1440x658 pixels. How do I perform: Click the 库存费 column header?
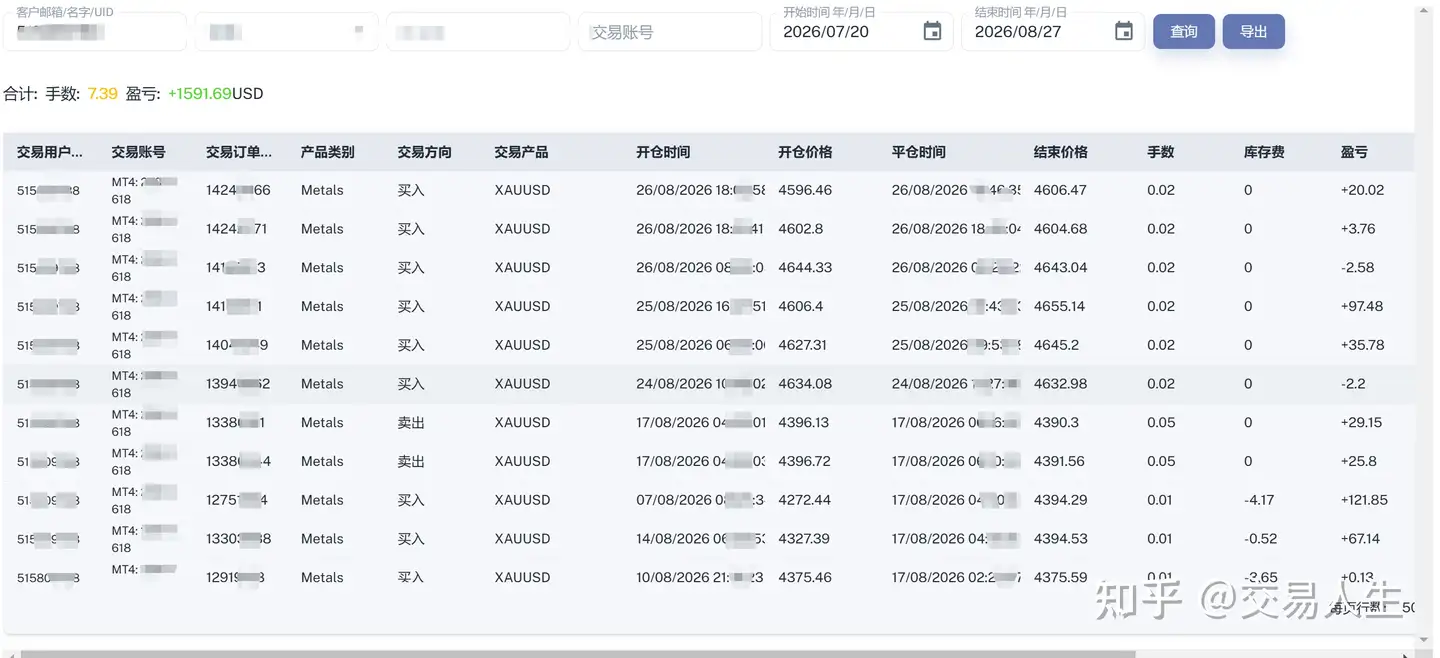pyautogui.click(x=1264, y=152)
